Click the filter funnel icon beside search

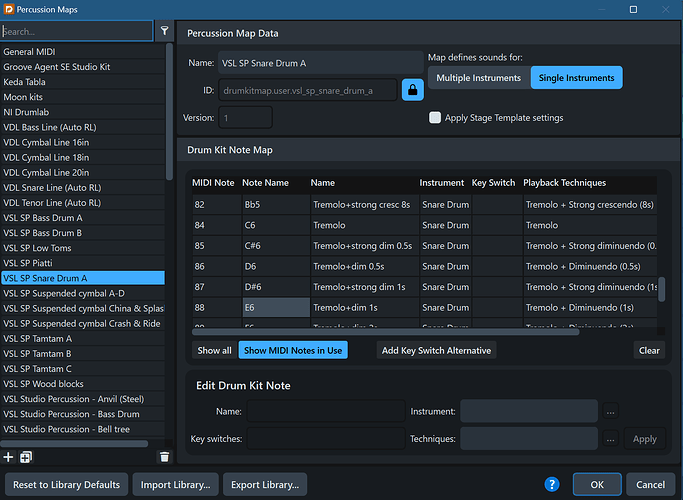tap(165, 30)
